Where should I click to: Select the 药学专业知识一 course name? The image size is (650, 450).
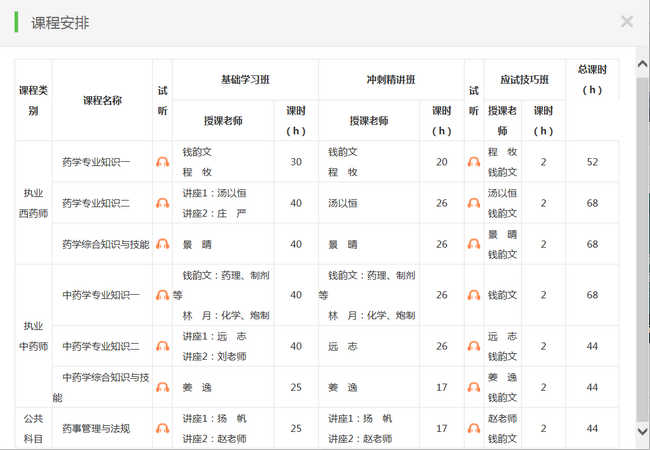click(x=96, y=162)
